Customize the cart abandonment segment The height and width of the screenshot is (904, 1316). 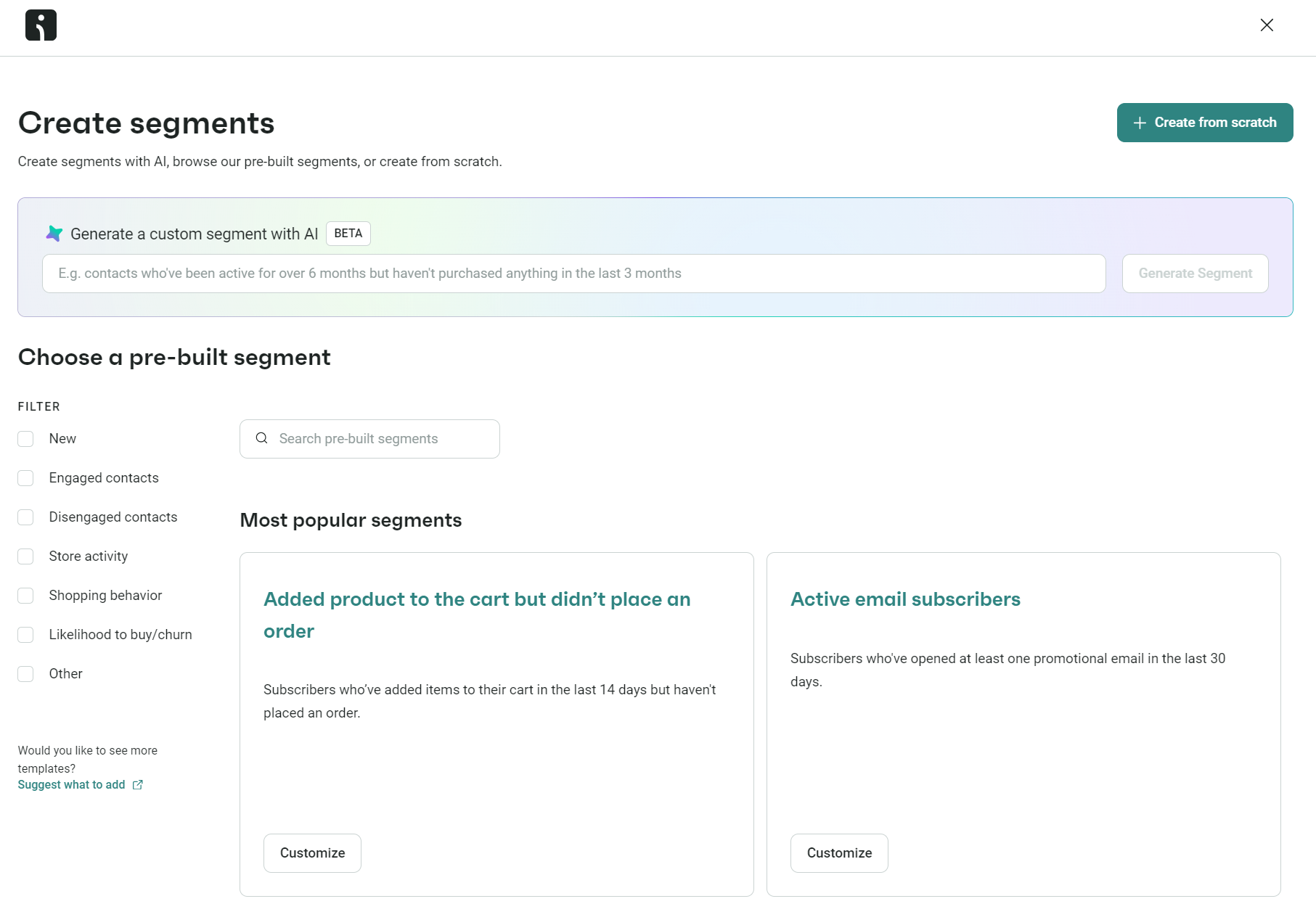click(312, 852)
